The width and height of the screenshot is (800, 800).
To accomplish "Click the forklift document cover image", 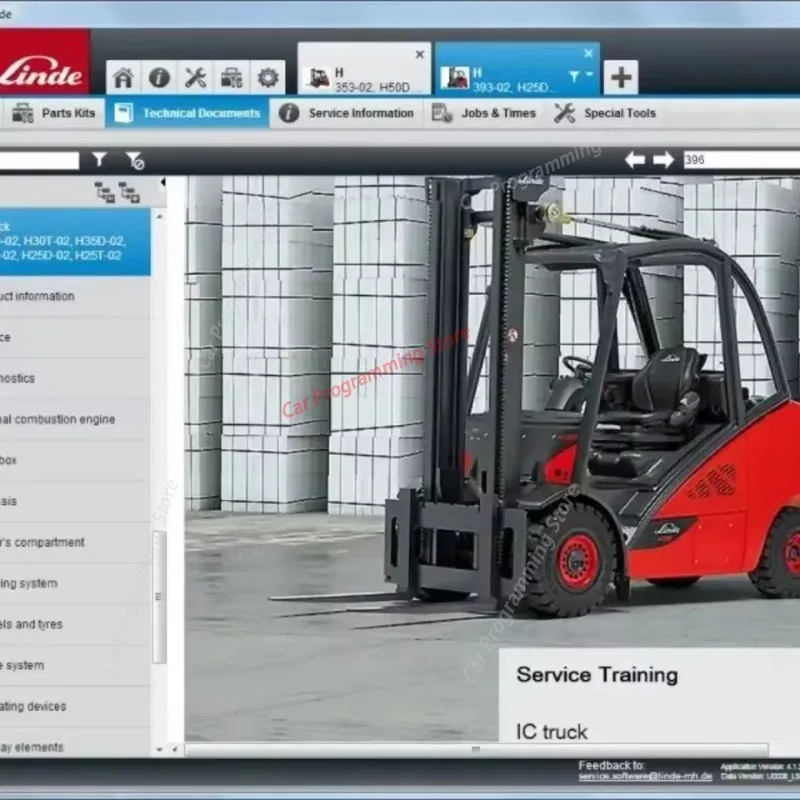I will coord(492,458).
